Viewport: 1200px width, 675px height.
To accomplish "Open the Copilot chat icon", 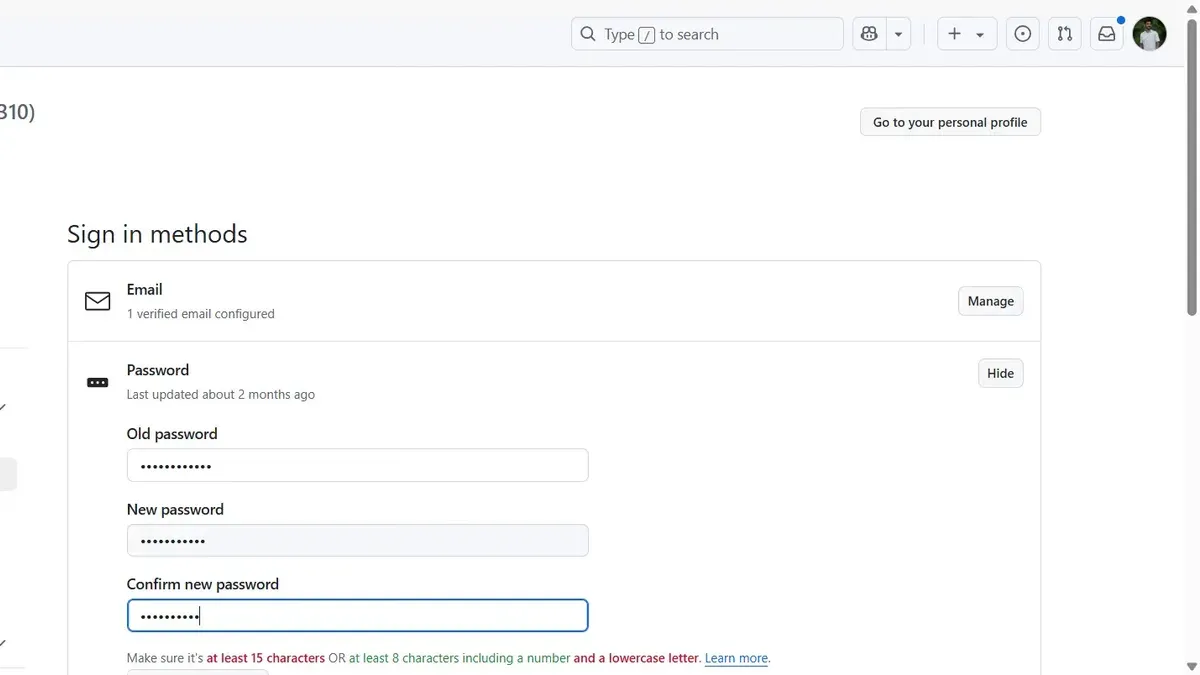I will pyautogui.click(x=869, y=34).
